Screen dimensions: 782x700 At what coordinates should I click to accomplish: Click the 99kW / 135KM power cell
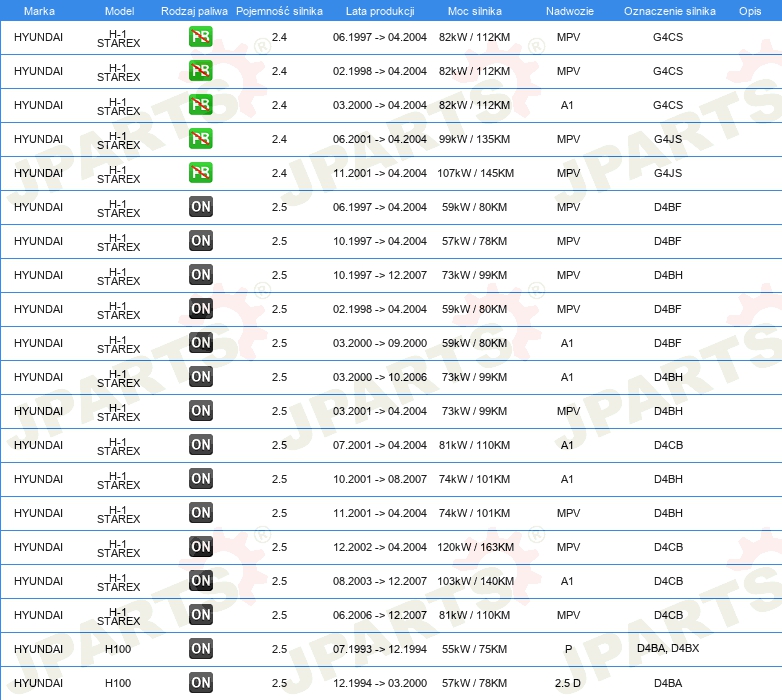click(474, 139)
